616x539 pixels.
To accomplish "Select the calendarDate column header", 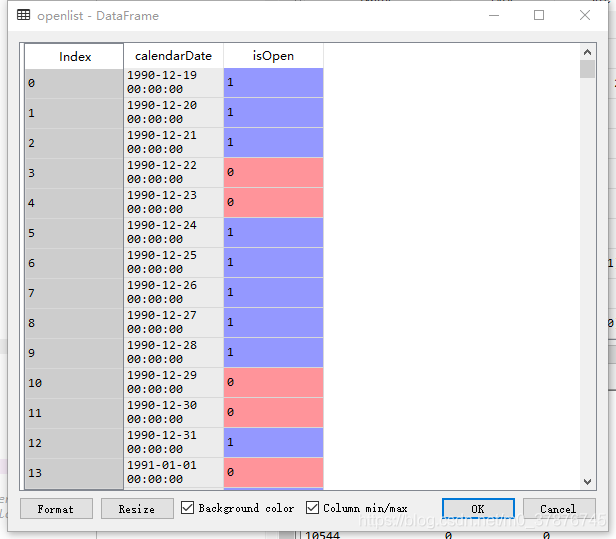I will (174, 56).
